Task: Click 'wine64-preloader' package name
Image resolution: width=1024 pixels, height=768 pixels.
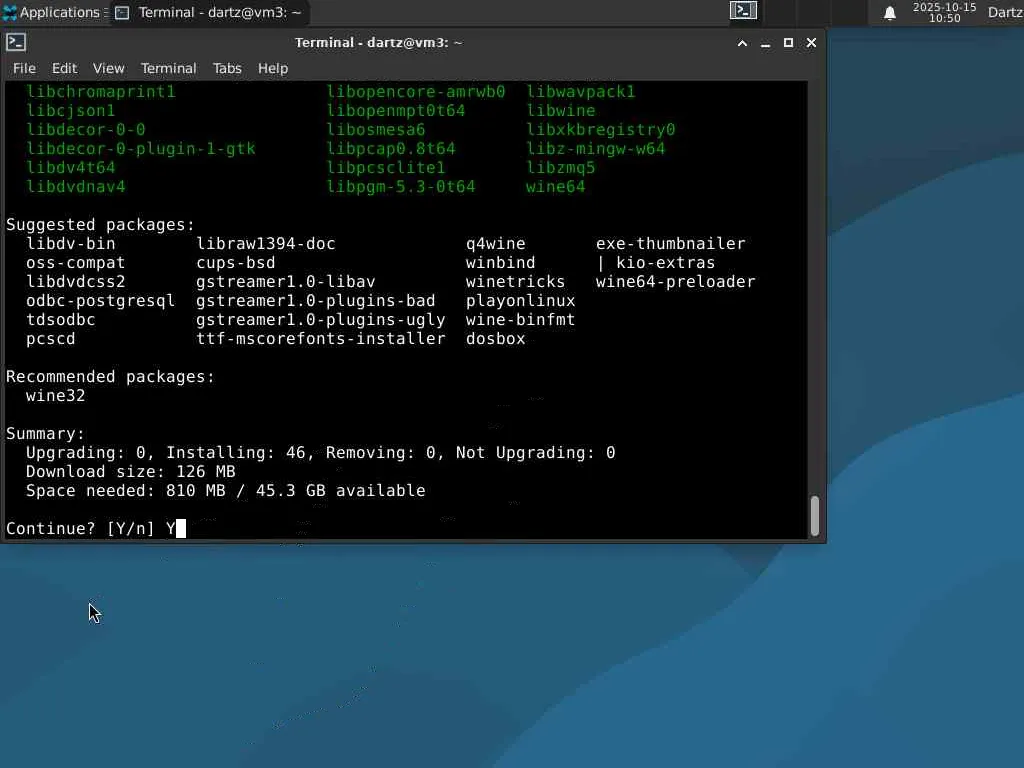Action: [x=675, y=281]
